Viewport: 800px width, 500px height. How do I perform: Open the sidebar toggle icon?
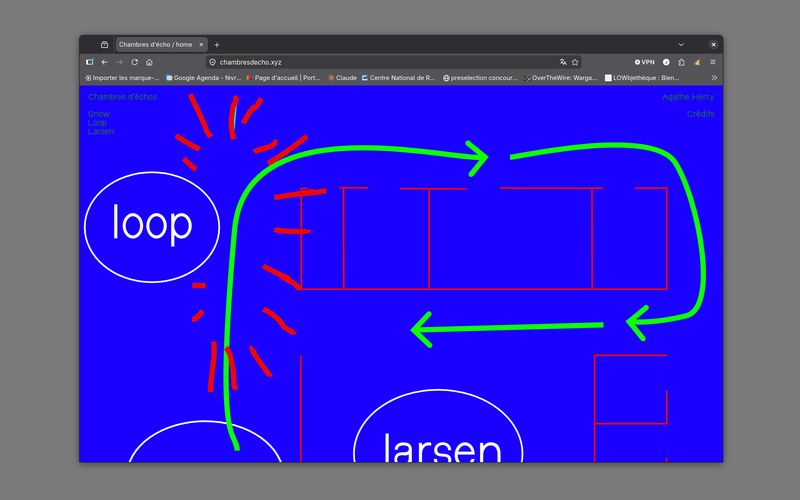coord(89,62)
